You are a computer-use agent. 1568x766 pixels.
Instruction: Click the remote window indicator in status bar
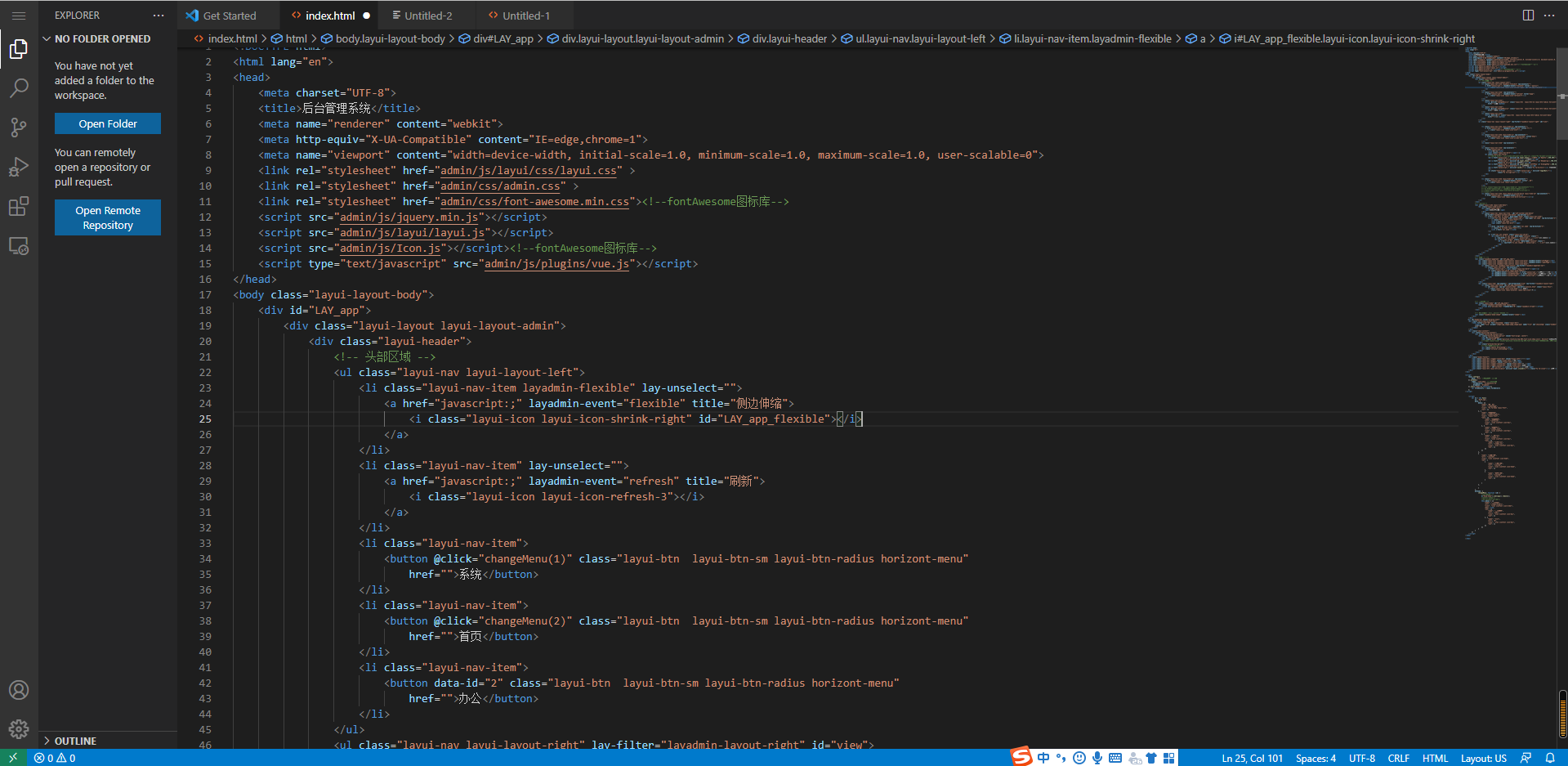point(13,758)
